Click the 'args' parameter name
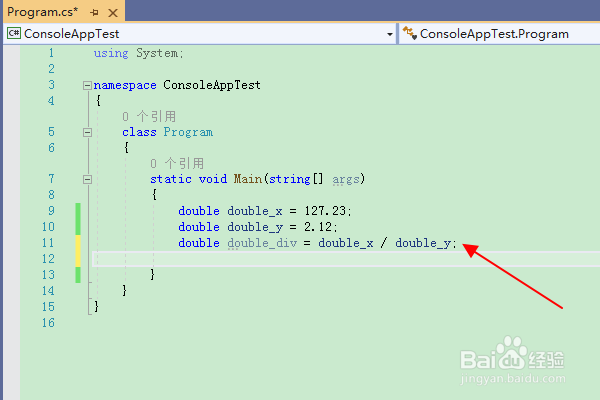600x400 pixels. tap(346, 179)
